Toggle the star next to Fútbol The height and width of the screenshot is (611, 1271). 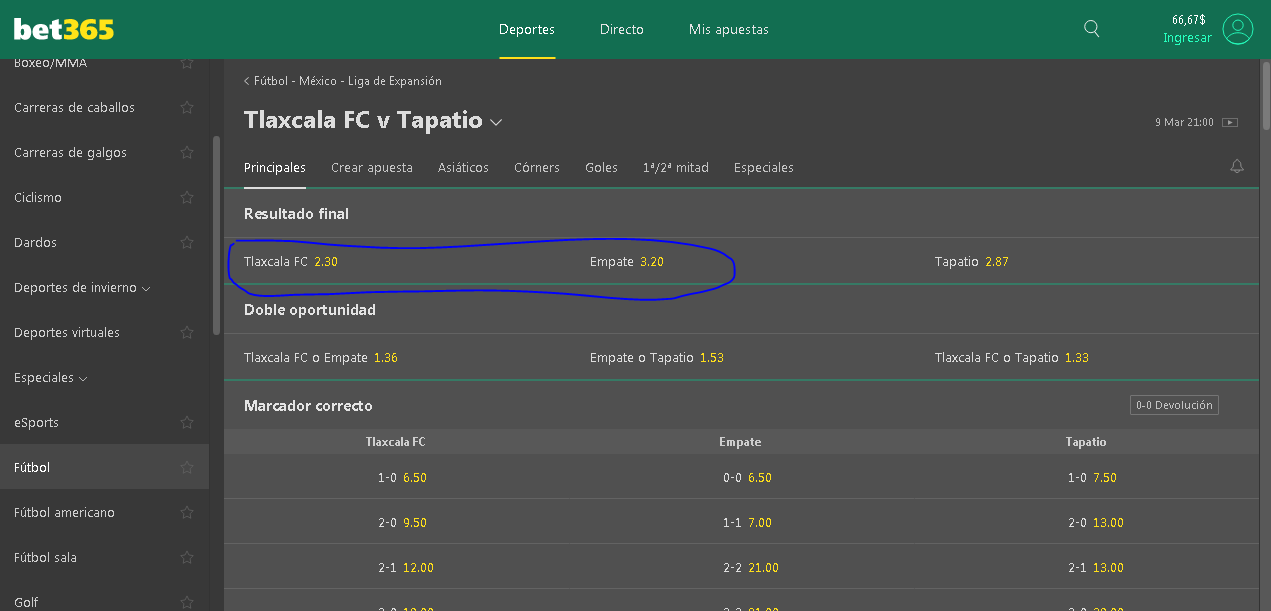187,467
